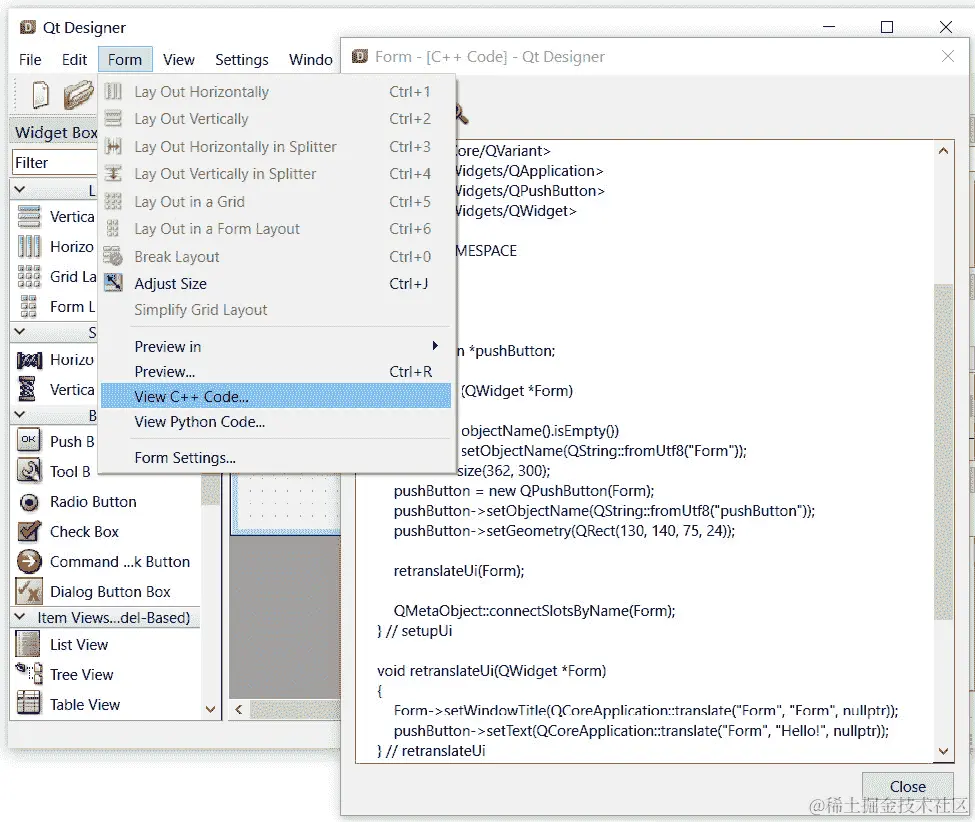Collapse the Spacers category in Widget Box

coord(20,331)
